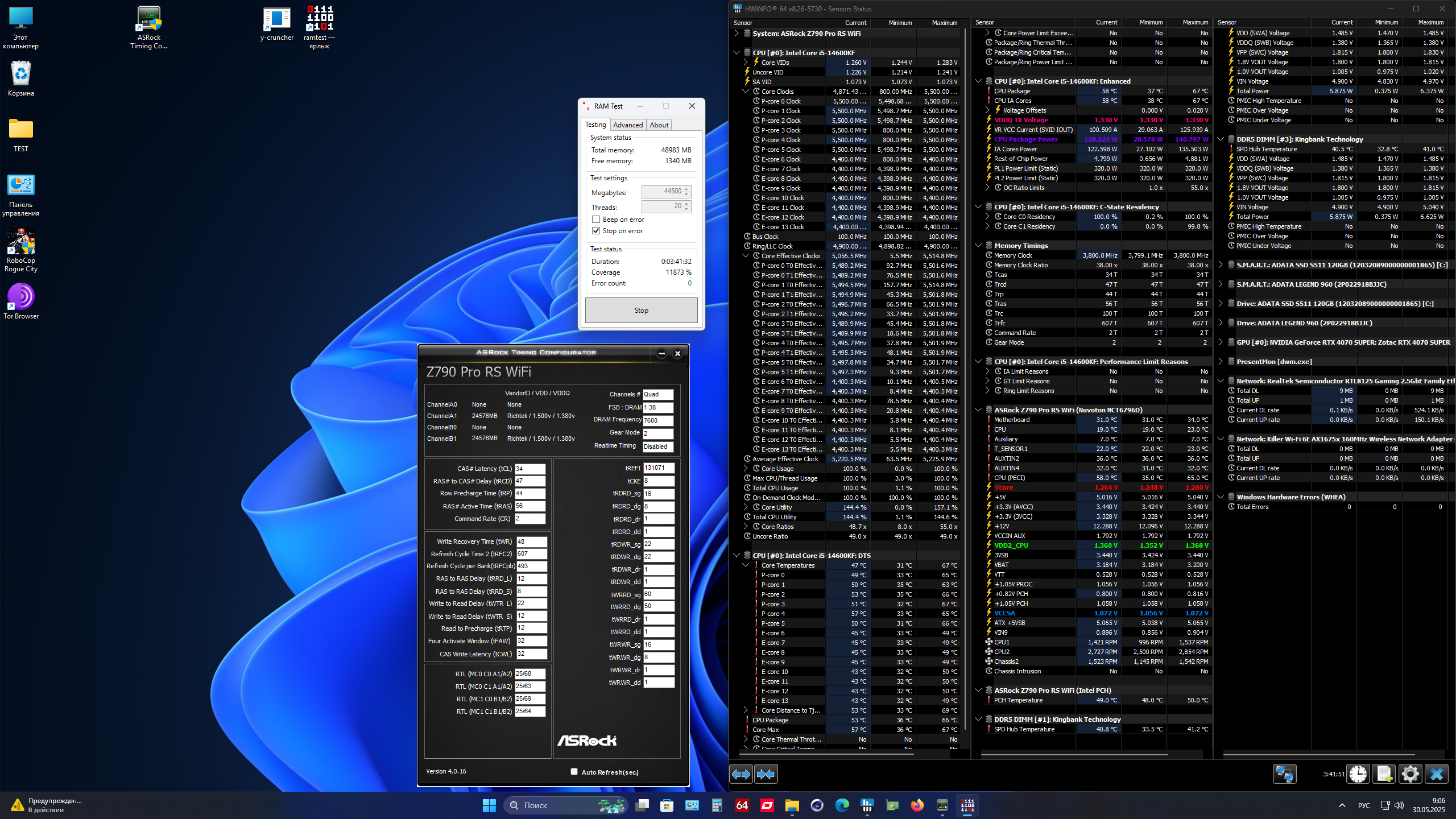Toggle Auto Refresh checkbox in Timing Configurator
This screenshot has width=1456, height=819.
(574, 772)
